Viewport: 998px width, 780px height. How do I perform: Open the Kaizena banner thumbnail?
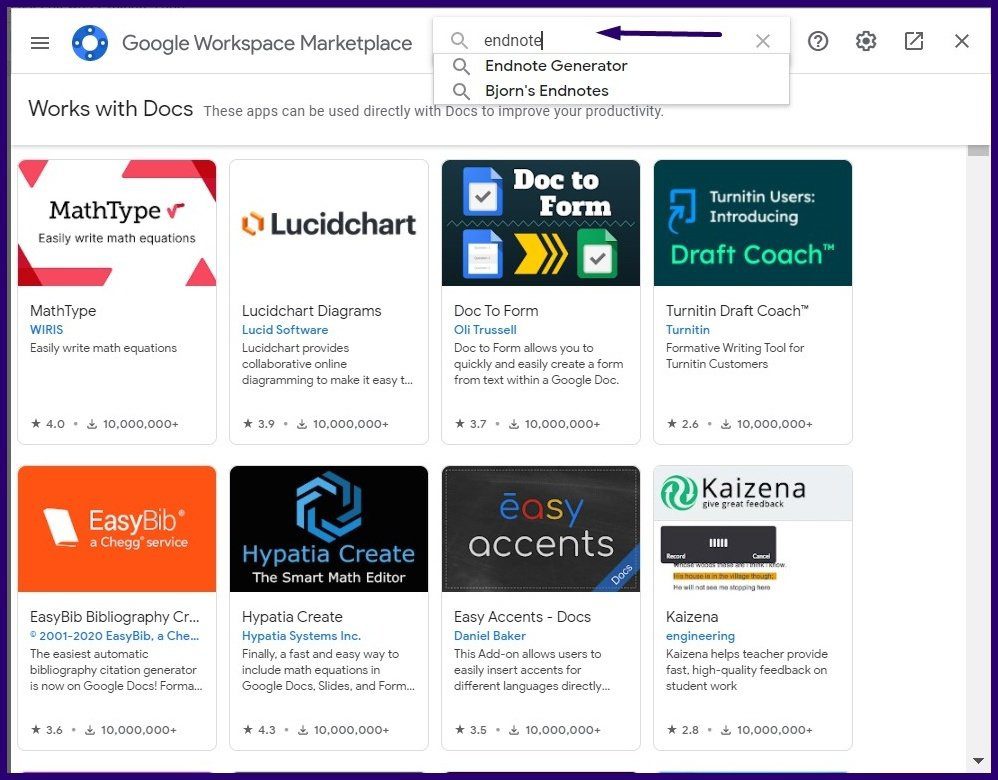point(753,528)
